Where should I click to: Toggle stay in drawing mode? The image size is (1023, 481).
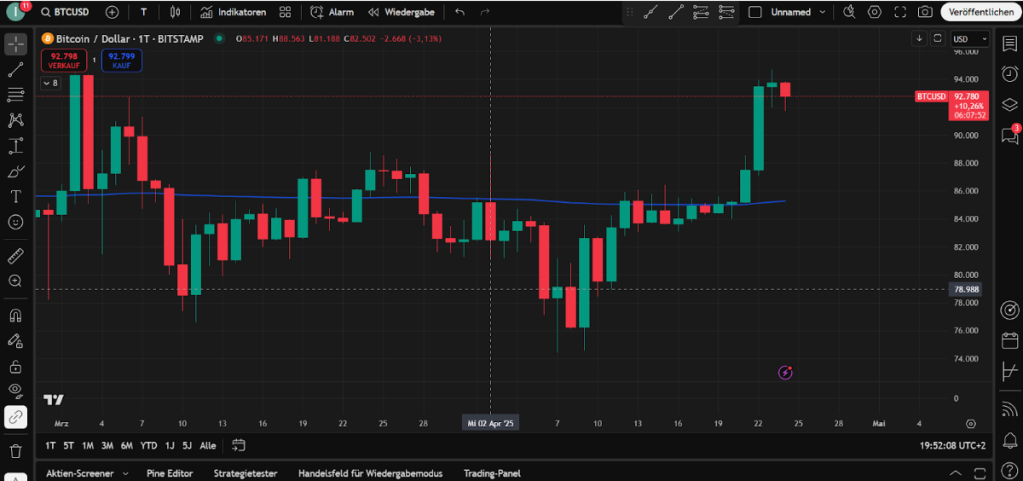[x=16, y=341]
